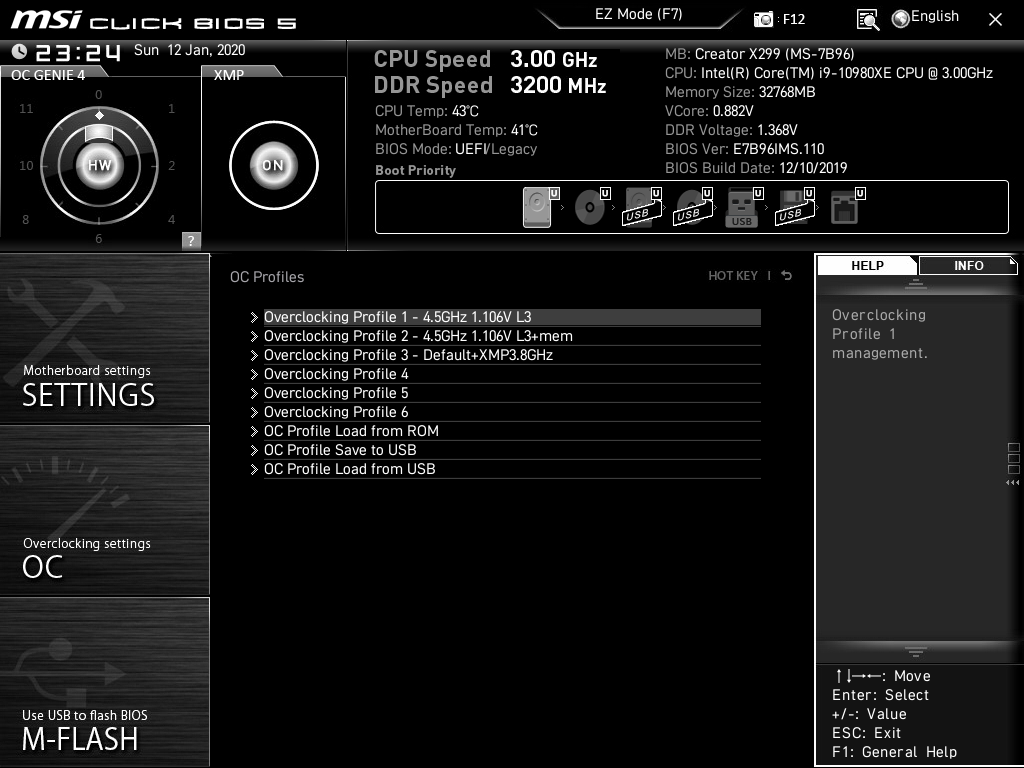This screenshot has width=1024, height=768.
Task: Click the side panel collapse arrows
Action: pos(1012,483)
